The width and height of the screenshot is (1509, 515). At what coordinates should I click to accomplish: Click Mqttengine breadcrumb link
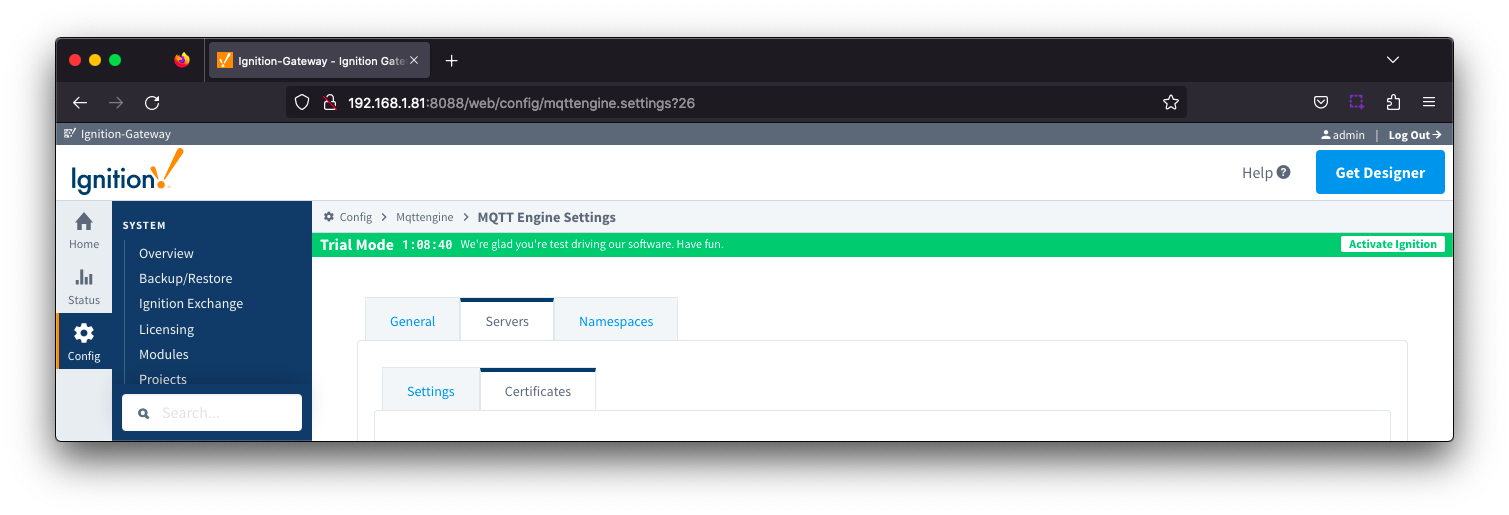[424, 217]
